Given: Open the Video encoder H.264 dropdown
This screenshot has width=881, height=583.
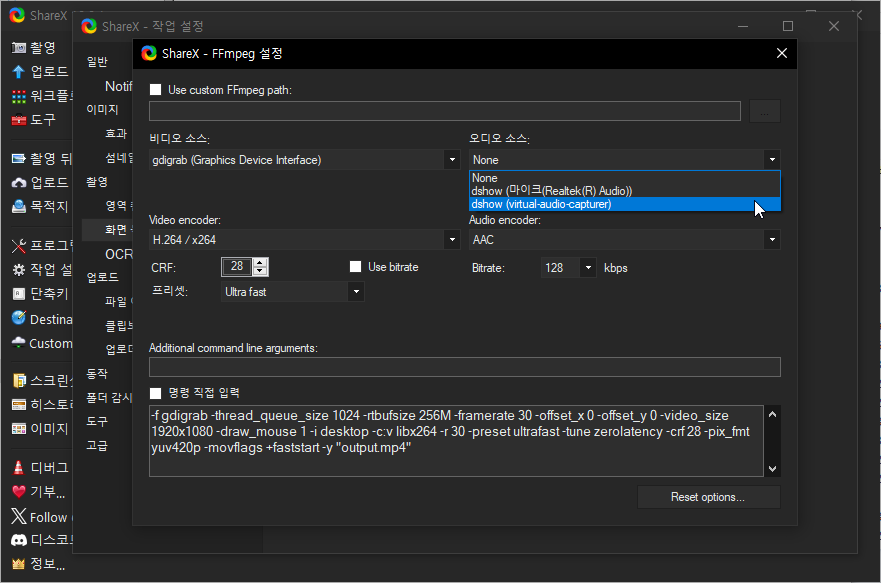Looking at the screenshot, I should point(305,240).
